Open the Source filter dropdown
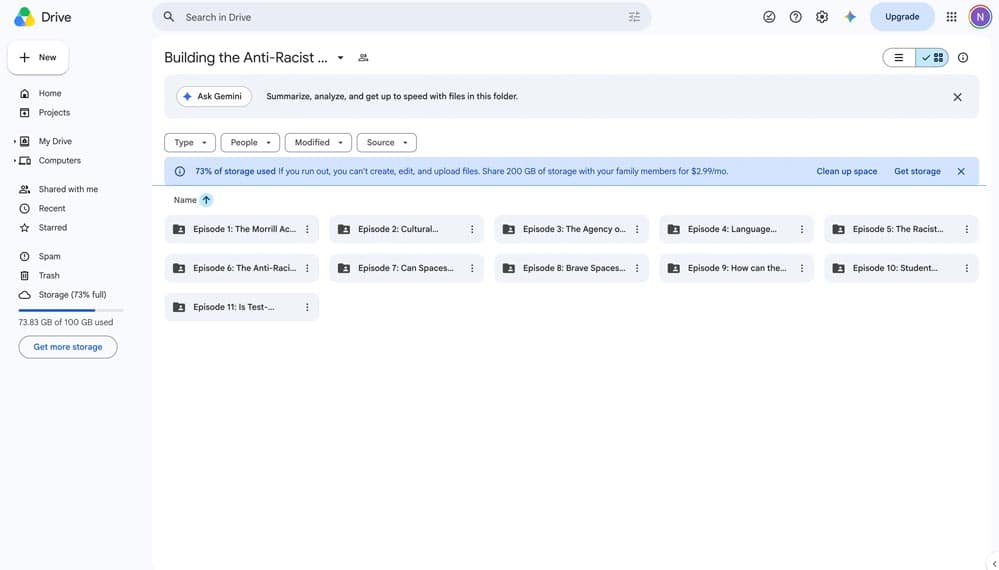The image size is (999, 570). pos(387,143)
